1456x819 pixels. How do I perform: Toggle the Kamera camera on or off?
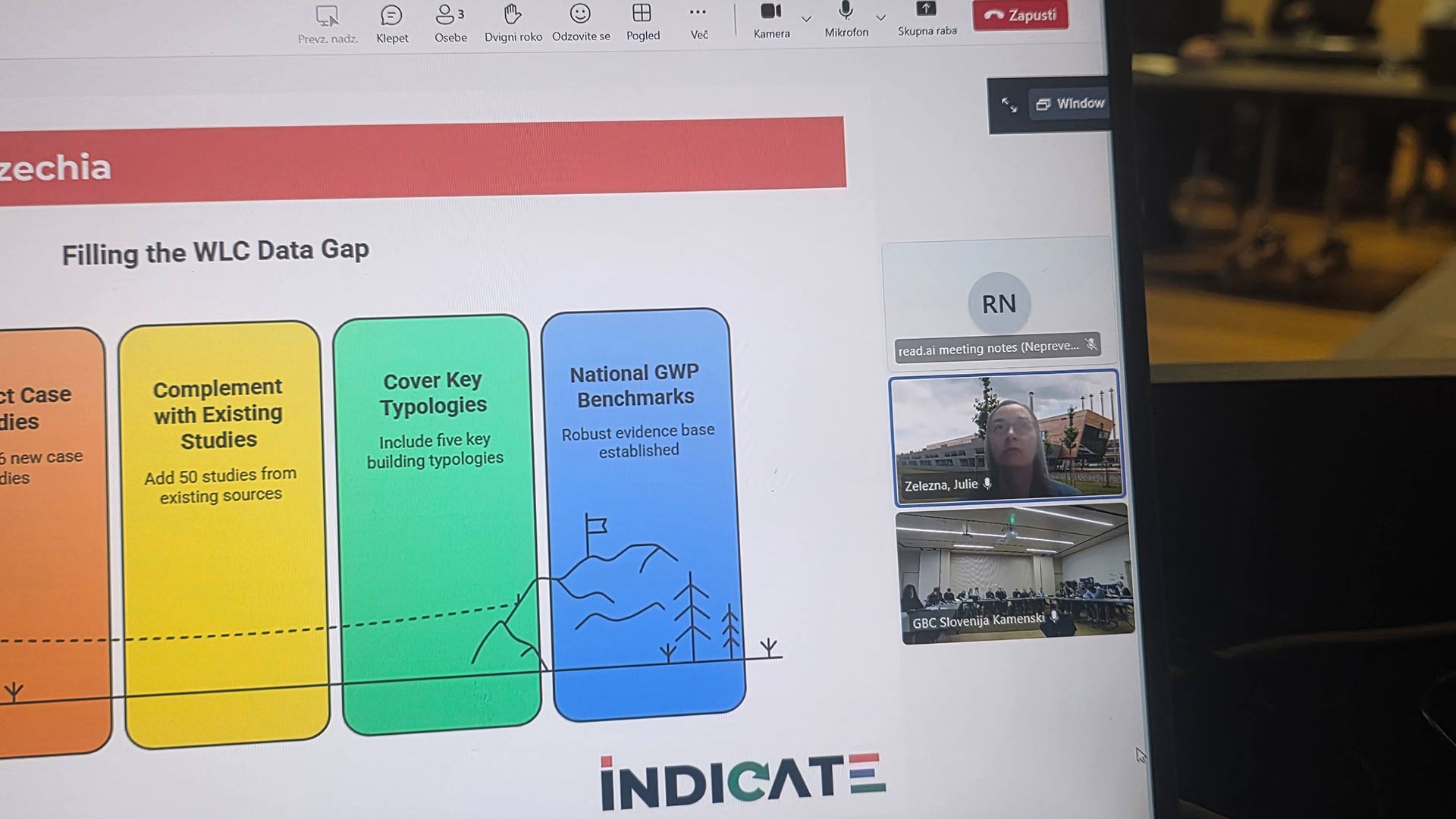(771, 12)
